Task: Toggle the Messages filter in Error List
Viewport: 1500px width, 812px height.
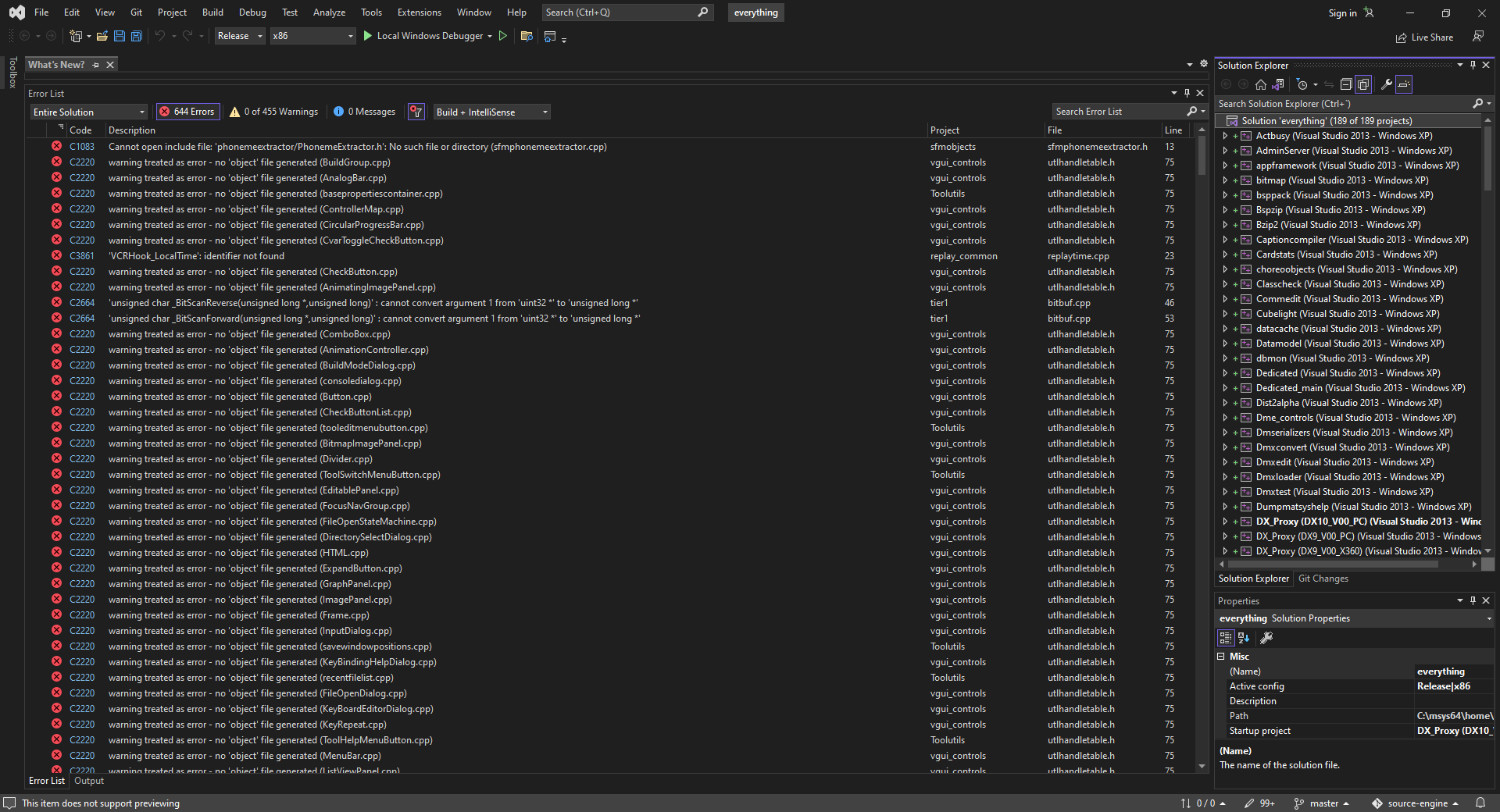Action: [364, 111]
